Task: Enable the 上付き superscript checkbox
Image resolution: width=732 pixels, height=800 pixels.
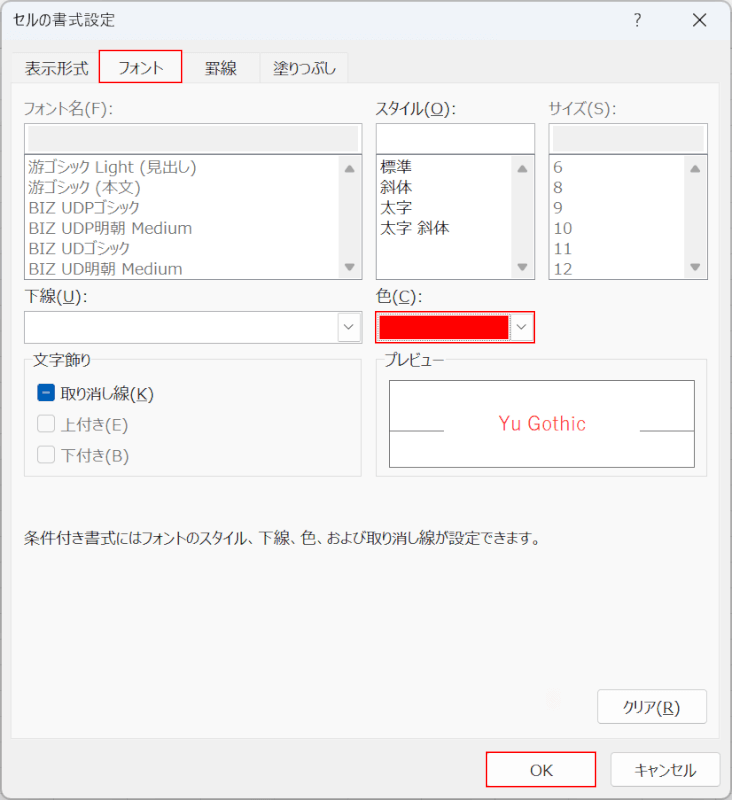Action: (x=46, y=425)
